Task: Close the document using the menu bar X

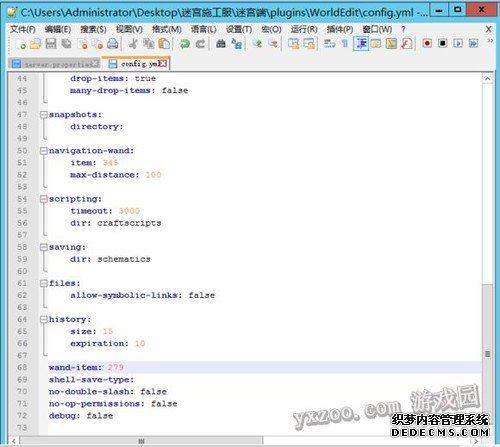Action: point(489,29)
